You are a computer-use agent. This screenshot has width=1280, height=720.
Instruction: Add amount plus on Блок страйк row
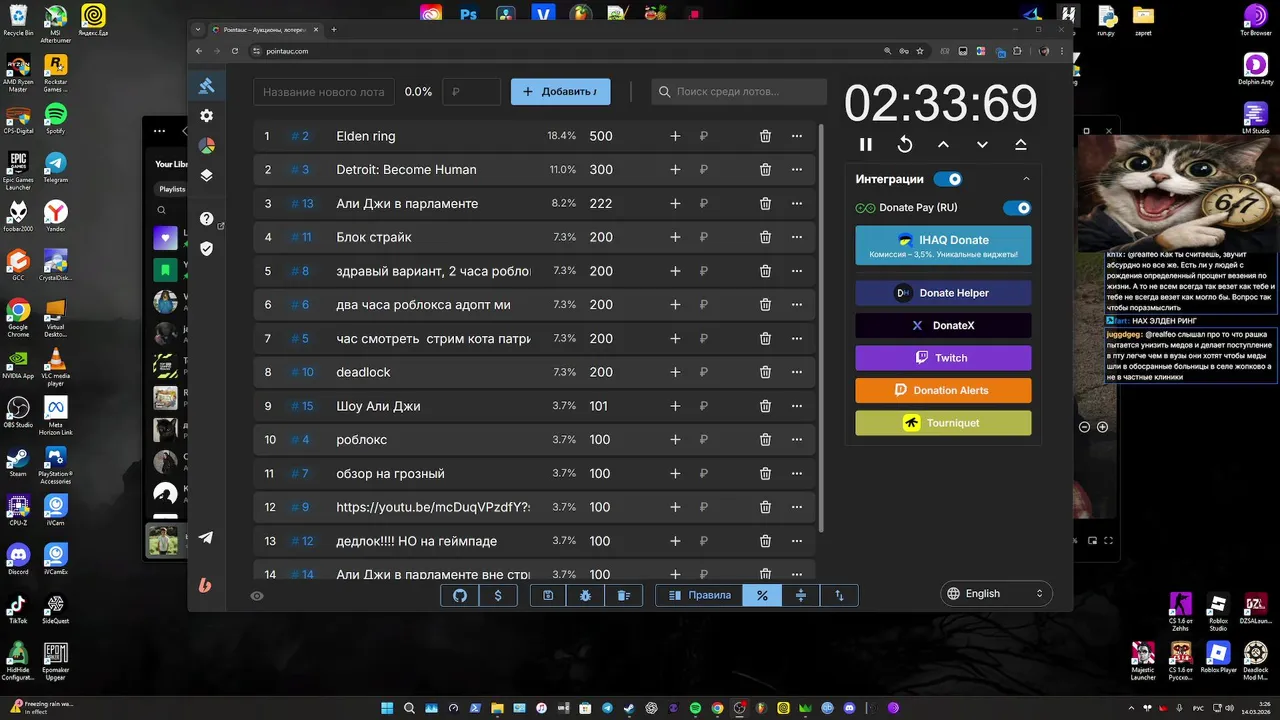tap(675, 237)
